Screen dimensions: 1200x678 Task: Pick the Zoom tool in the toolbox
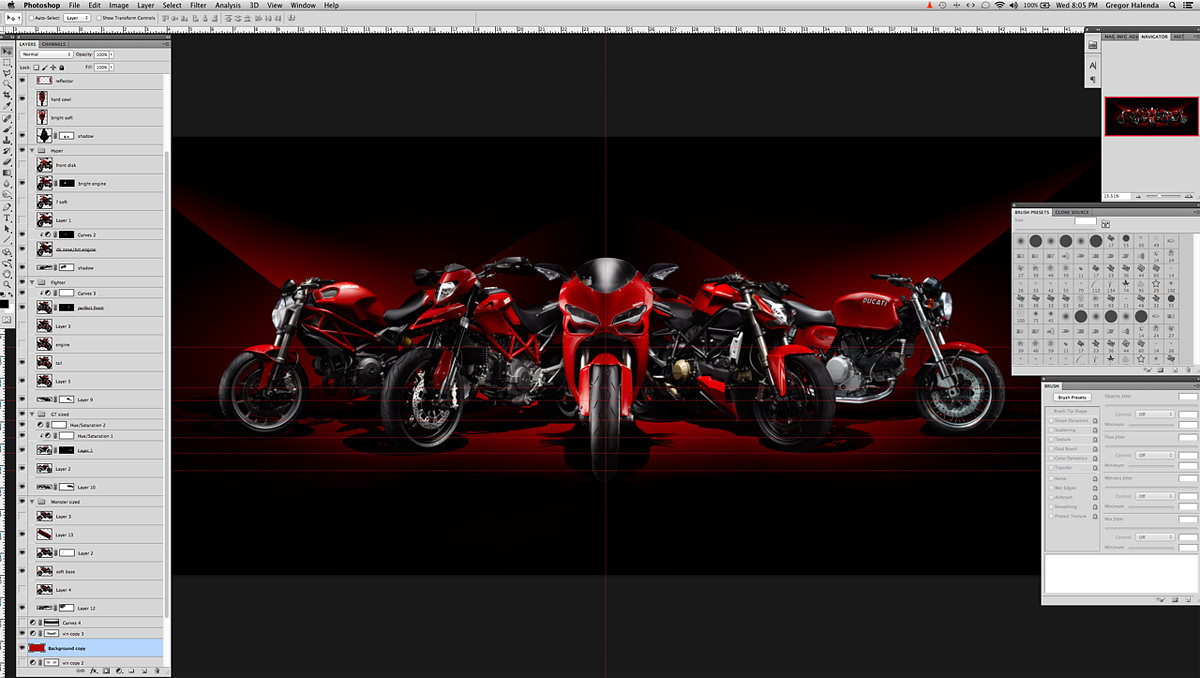[7, 284]
